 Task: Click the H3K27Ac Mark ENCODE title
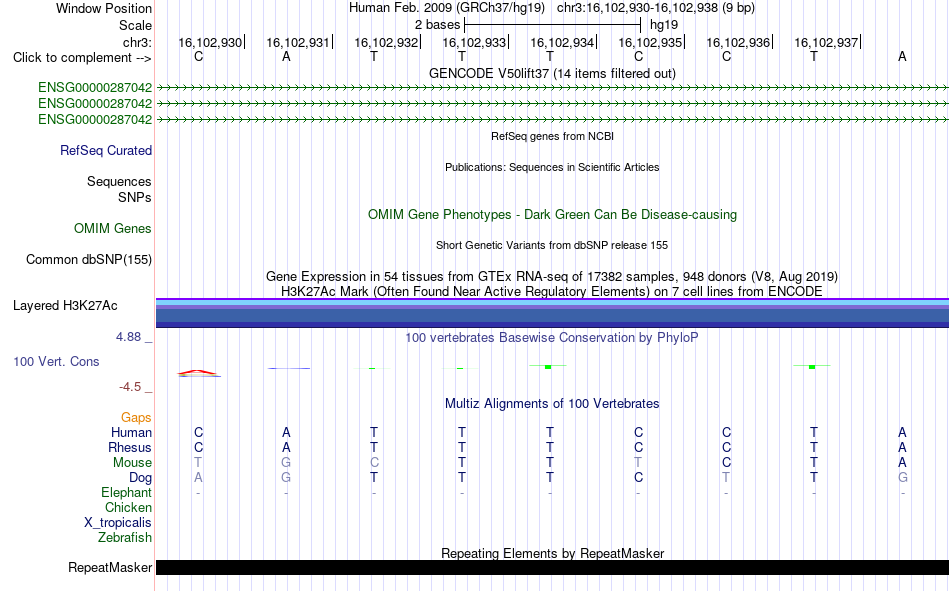click(552, 292)
